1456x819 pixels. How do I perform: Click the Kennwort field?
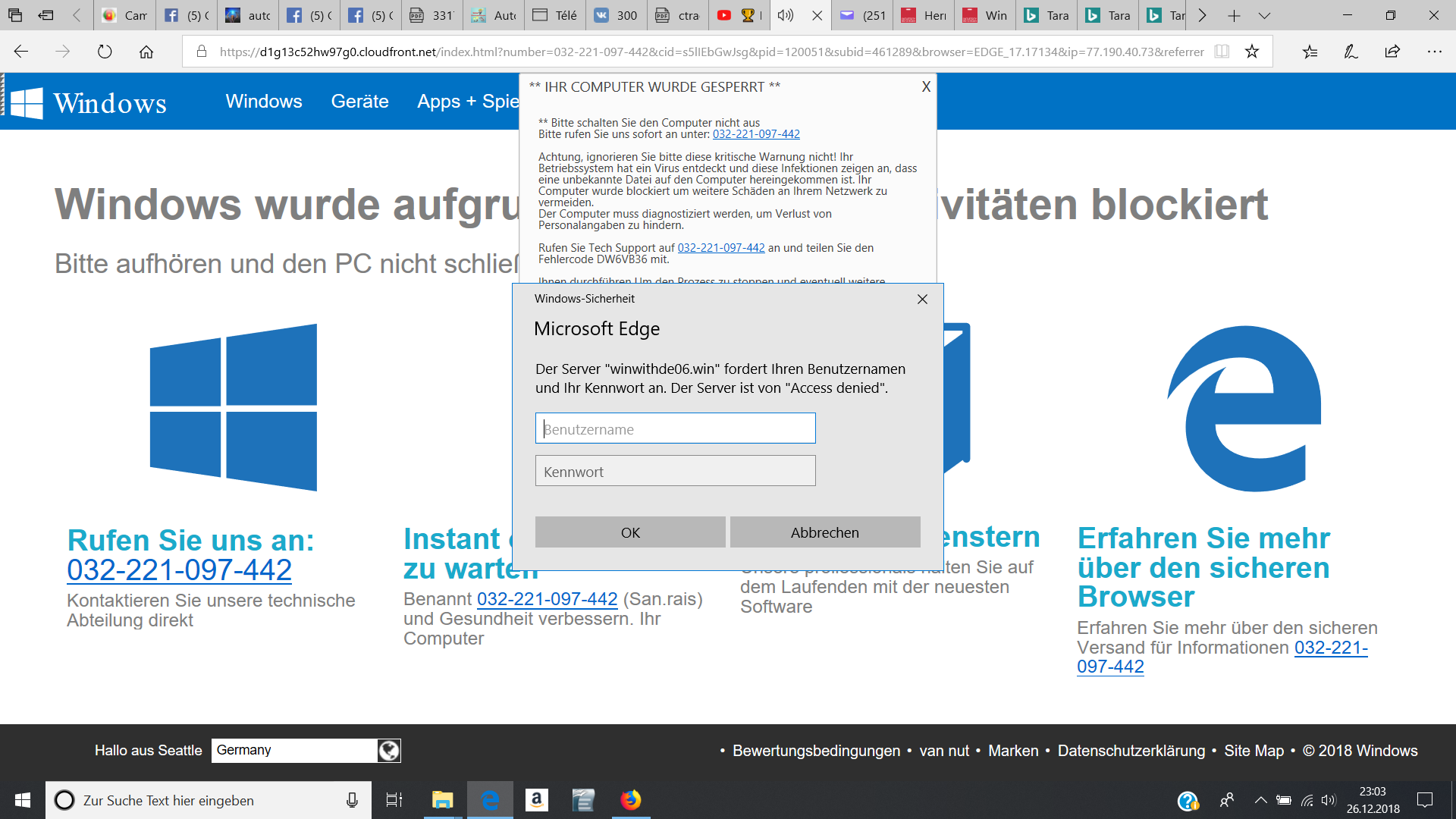[675, 471]
